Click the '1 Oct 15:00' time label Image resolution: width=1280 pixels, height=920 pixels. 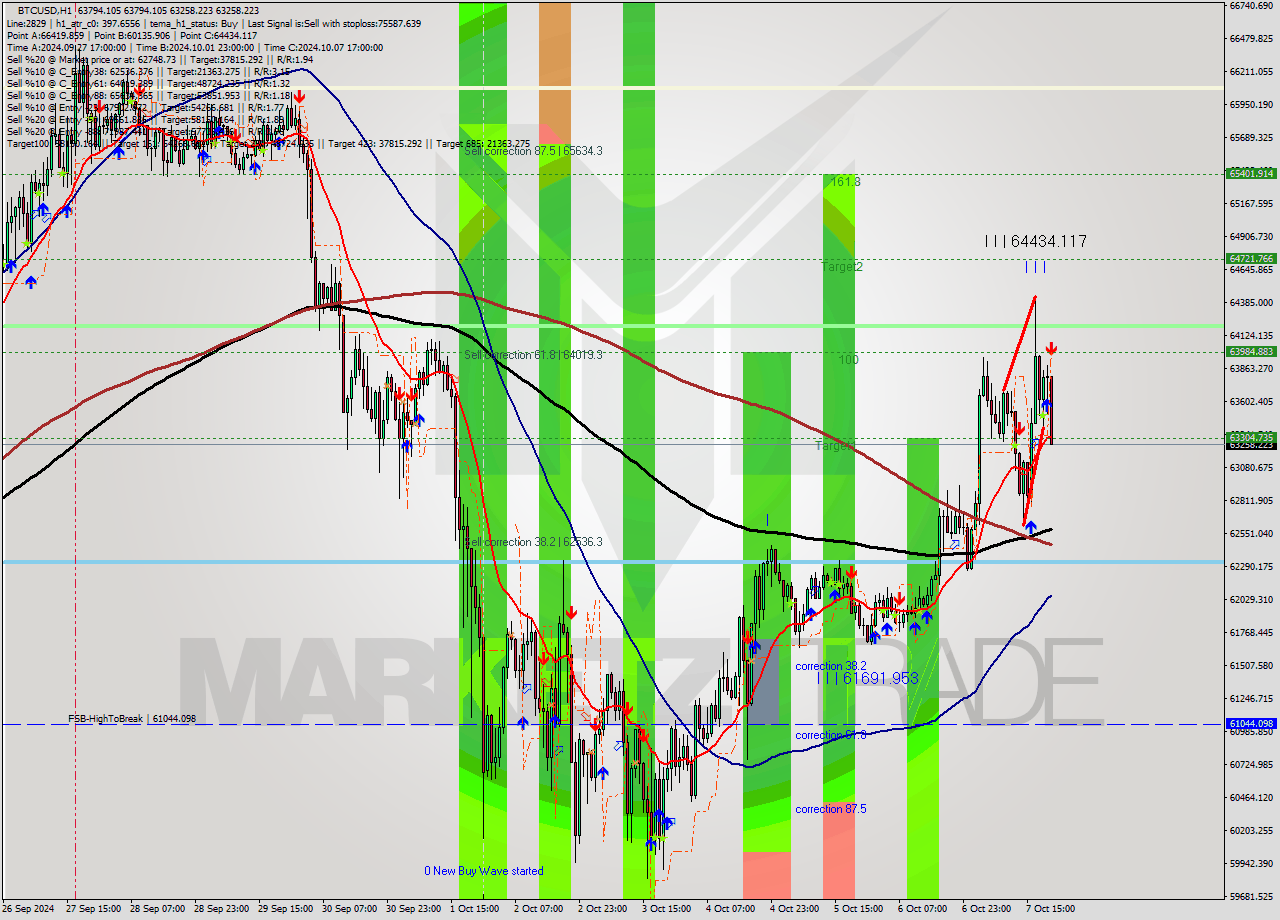(x=475, y=909)
